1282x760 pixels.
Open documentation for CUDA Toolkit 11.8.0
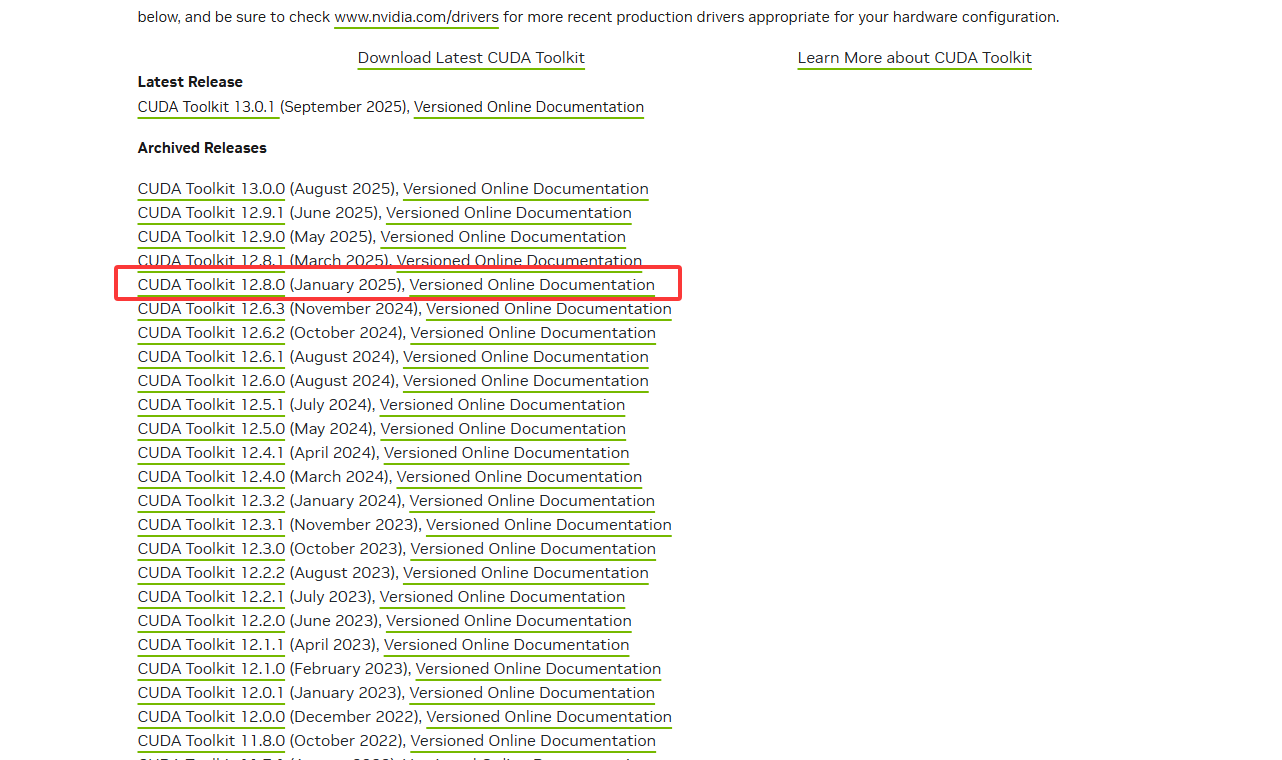point(533,741)
